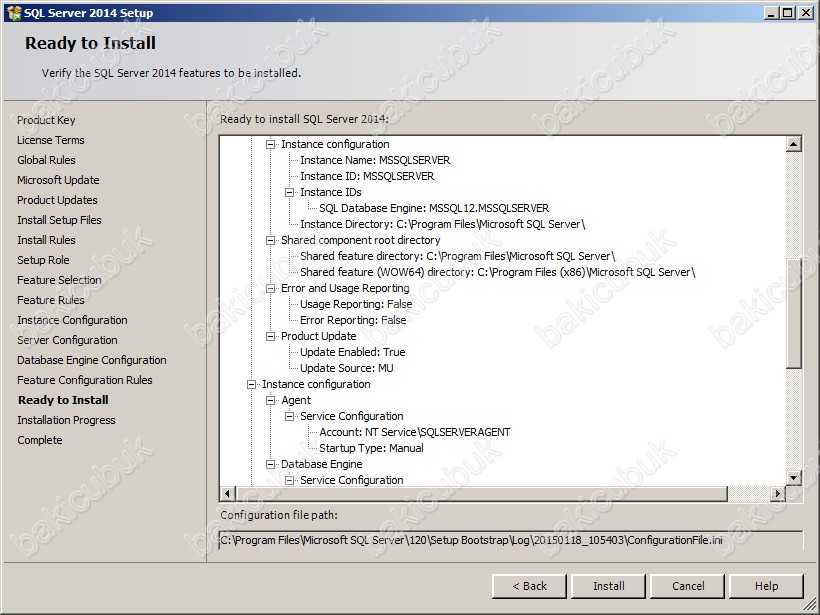
Task: Select Shared feature (WOW64) directory row
Action: 497,272
